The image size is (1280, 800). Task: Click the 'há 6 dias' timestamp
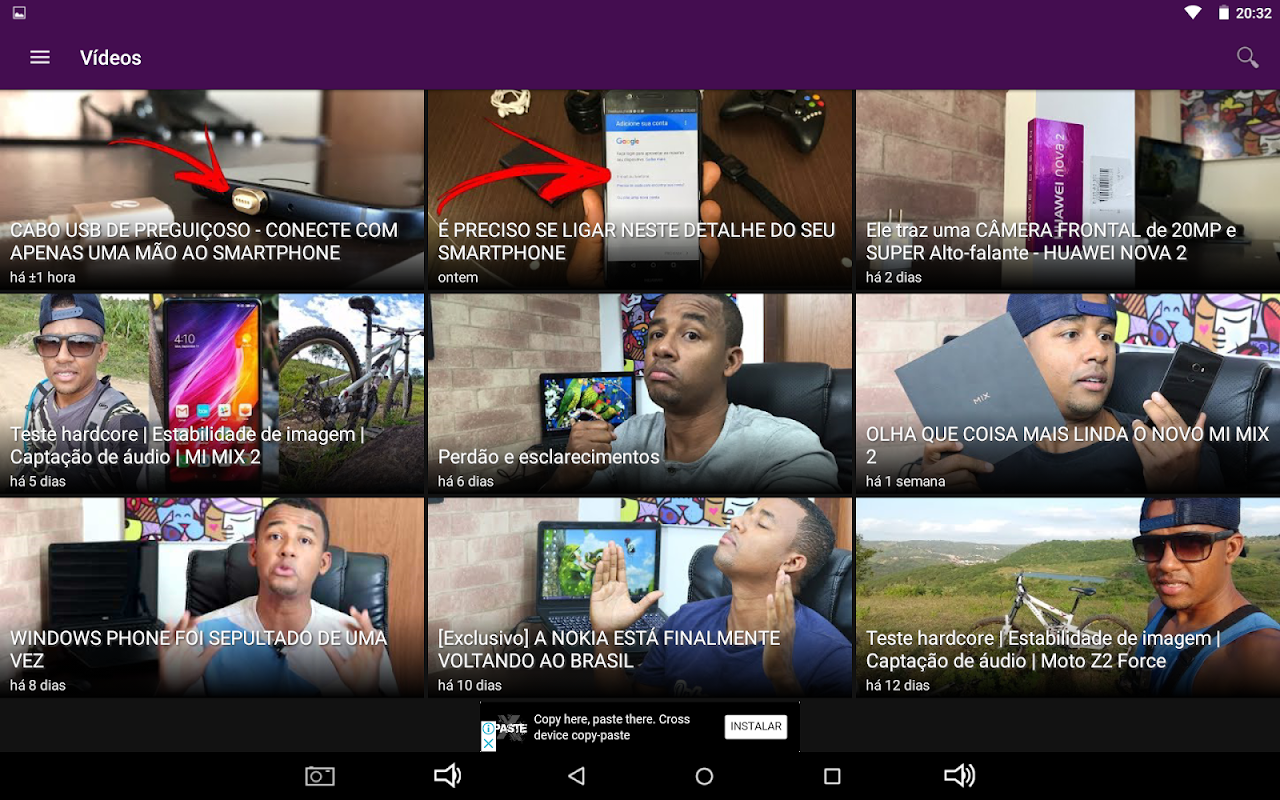point(466,481)
